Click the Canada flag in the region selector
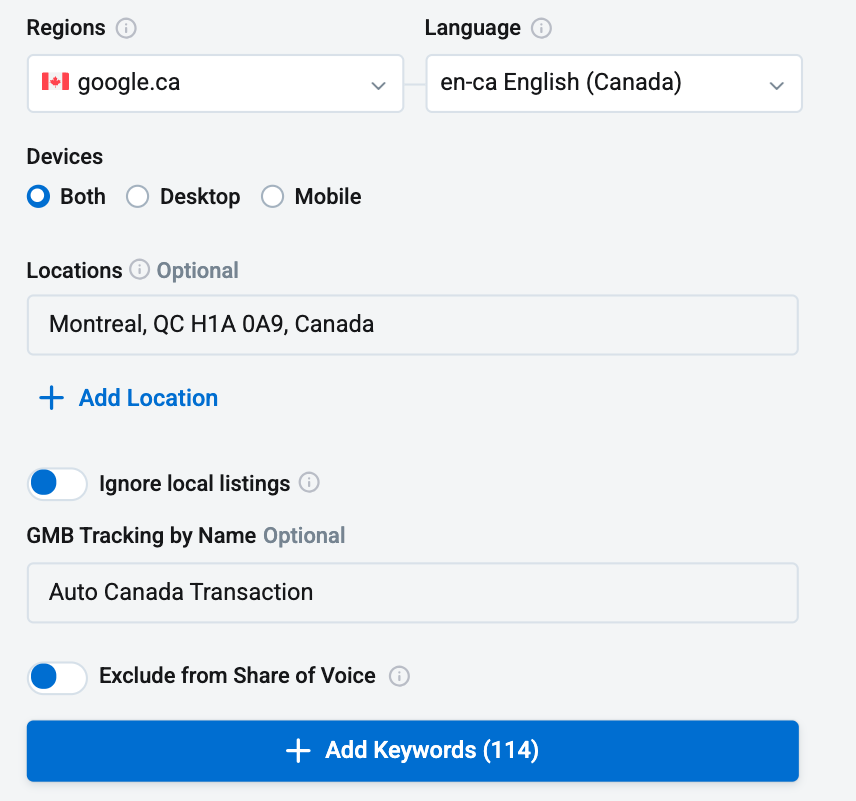Screen dimensions: 856x801 click(56, 83)
